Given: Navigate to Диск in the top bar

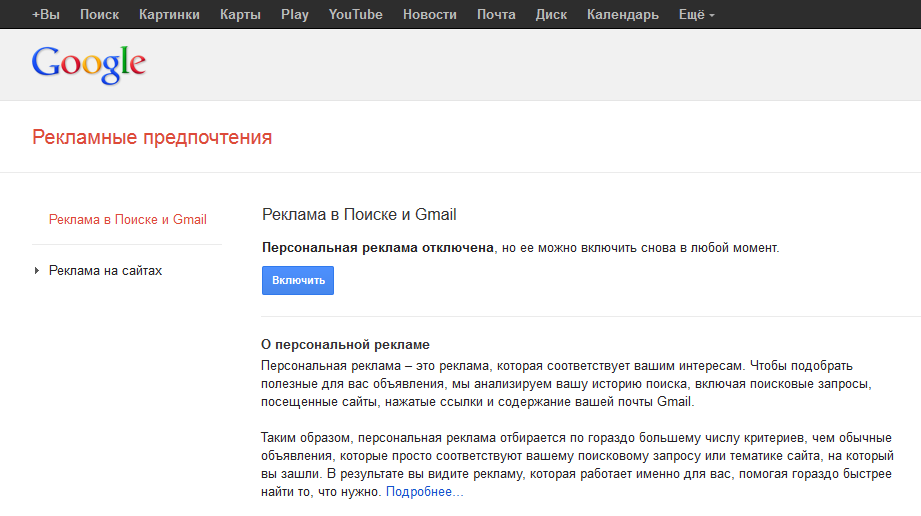Looking at the screenshot, I should point(551,14).
